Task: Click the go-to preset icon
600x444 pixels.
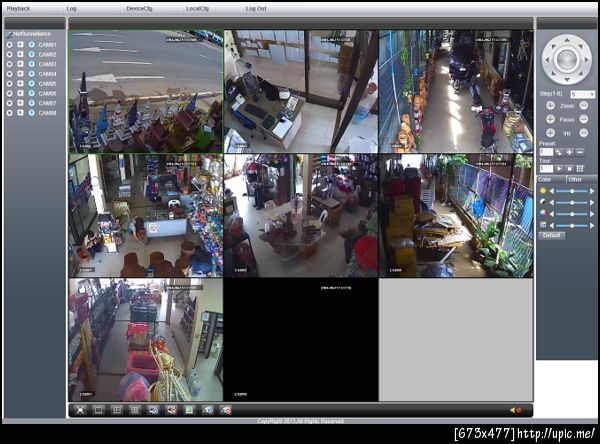Action: 559,152
